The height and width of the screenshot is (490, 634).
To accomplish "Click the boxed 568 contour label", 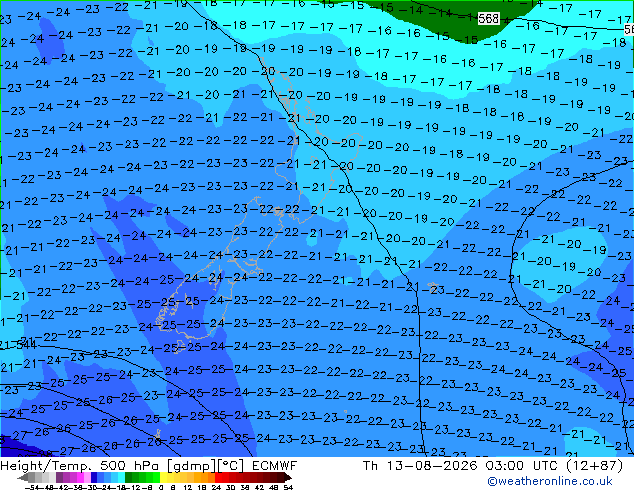I will (488, 19).
